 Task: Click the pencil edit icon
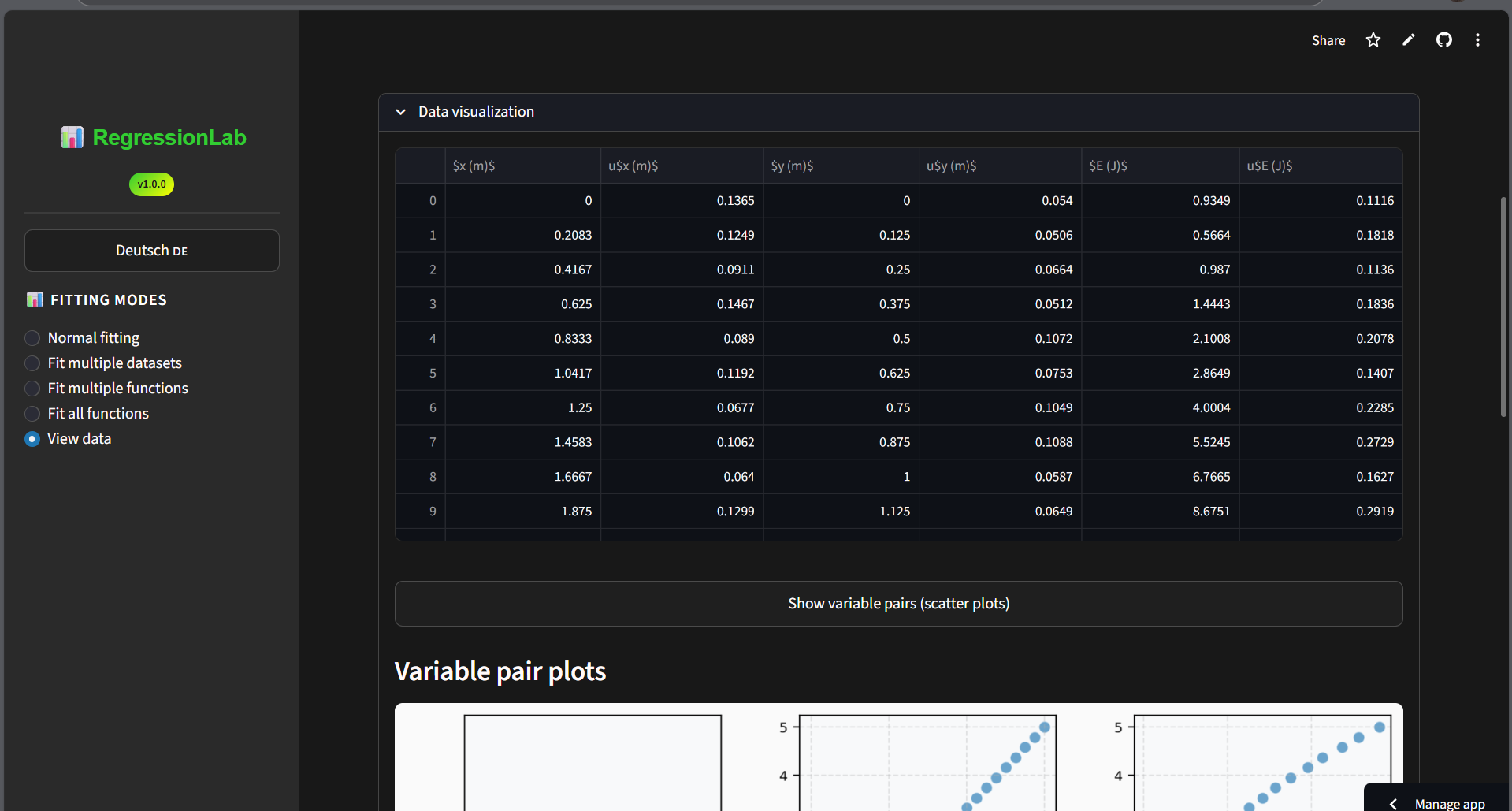(x=1409, y=40)
